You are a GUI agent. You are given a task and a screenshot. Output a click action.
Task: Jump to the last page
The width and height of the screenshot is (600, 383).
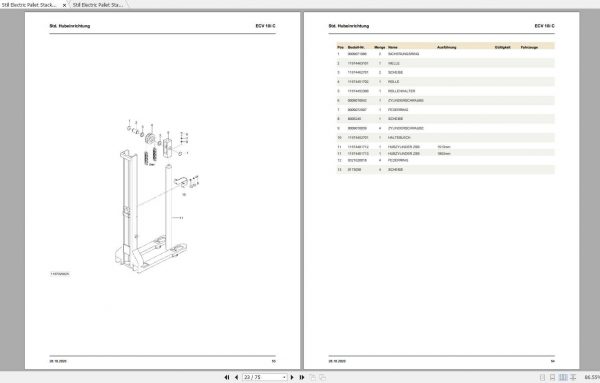(x=302, y=377)
